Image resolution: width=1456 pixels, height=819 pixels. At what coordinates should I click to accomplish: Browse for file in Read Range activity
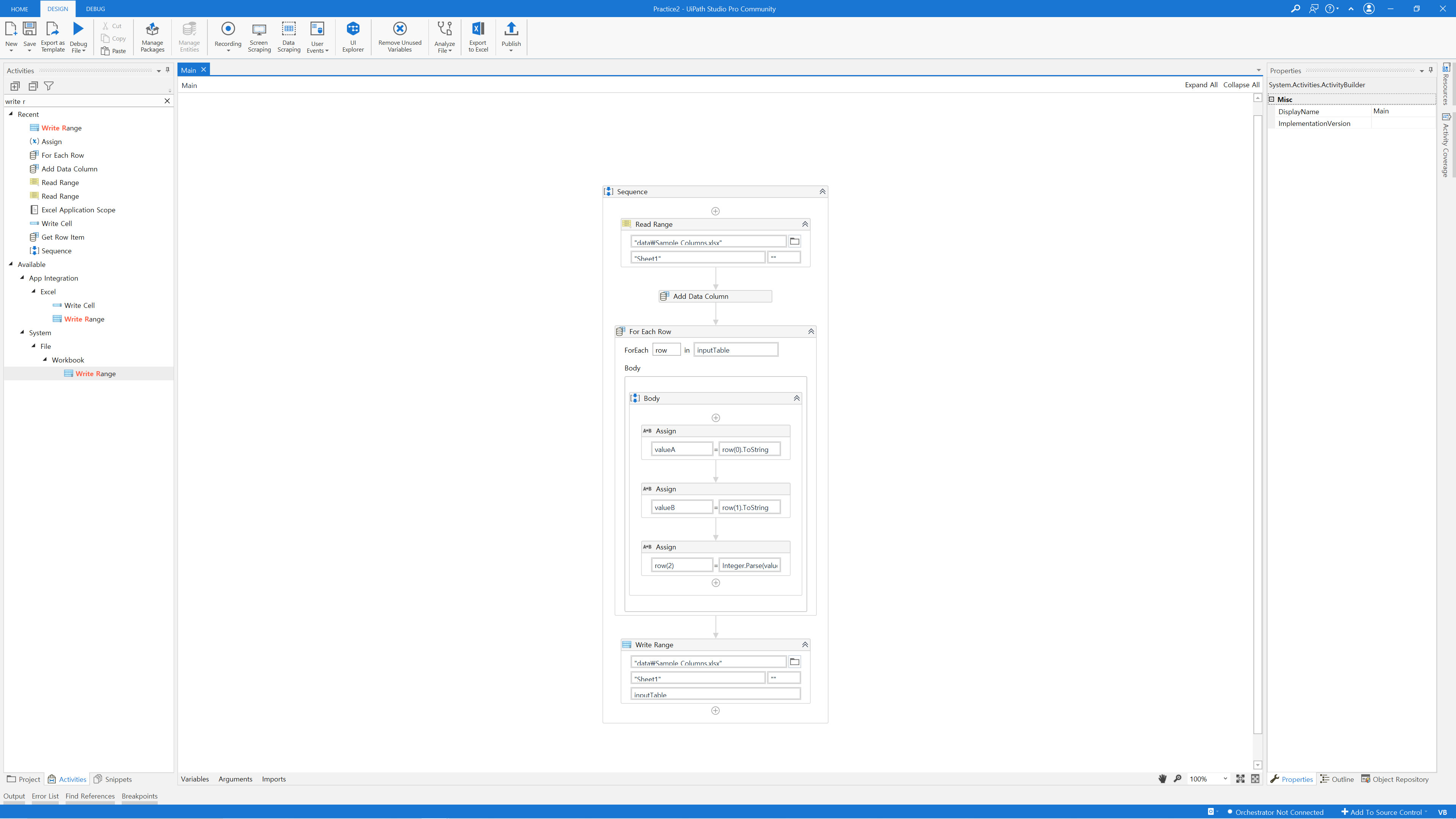794,242
